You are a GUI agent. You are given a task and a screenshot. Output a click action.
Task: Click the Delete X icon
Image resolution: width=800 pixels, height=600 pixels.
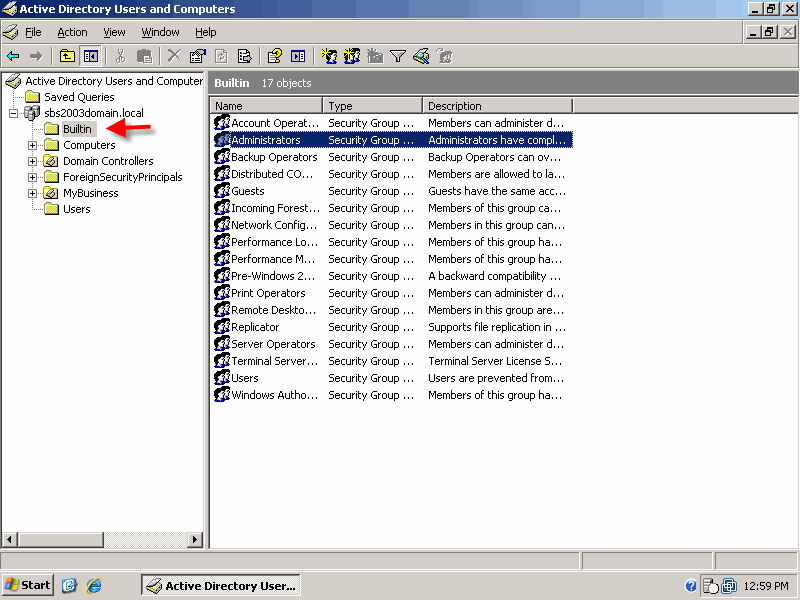(174, 56)
